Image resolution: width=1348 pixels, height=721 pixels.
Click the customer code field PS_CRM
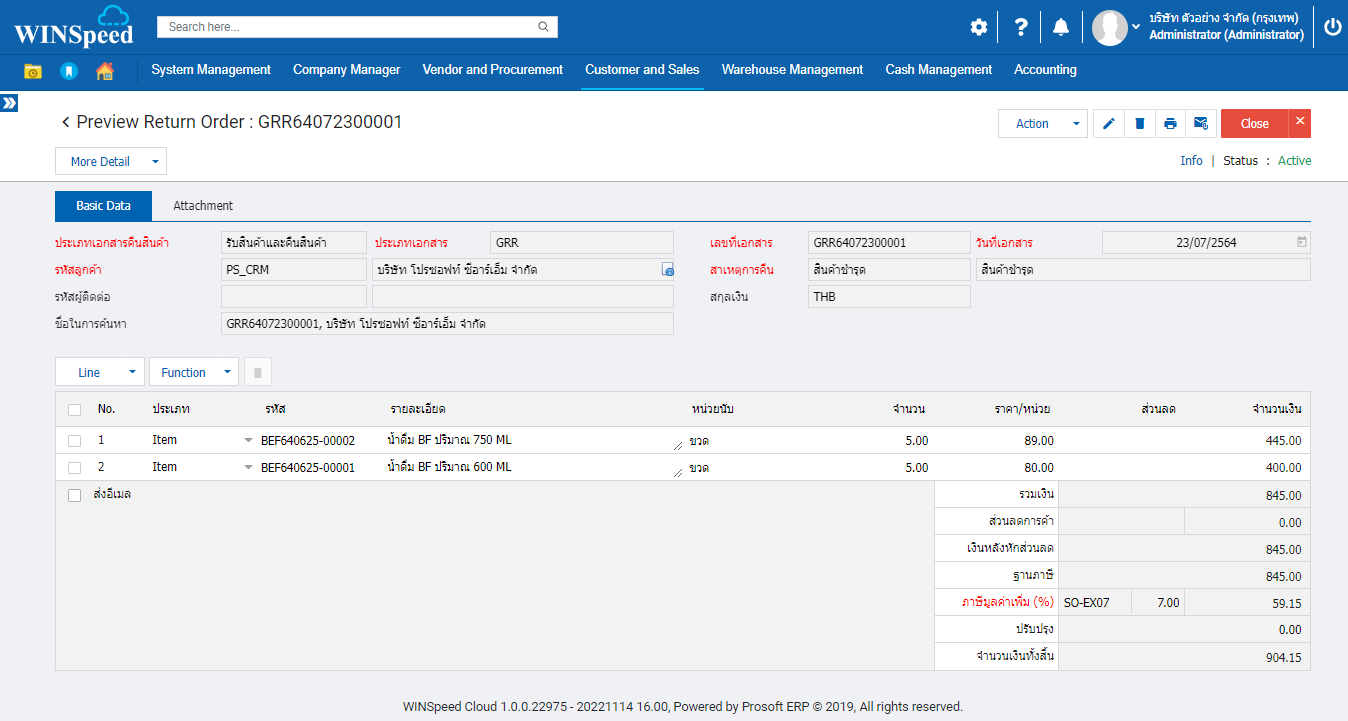(x=294, y=270)
